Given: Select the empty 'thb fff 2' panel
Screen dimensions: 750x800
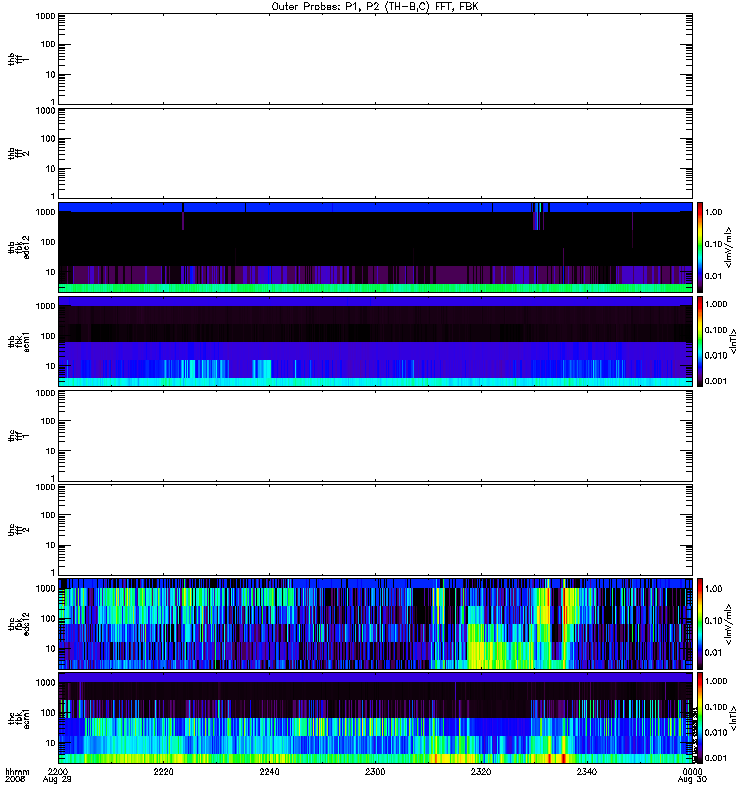Looking at the screenshot, I should click(x=375, y=153).
